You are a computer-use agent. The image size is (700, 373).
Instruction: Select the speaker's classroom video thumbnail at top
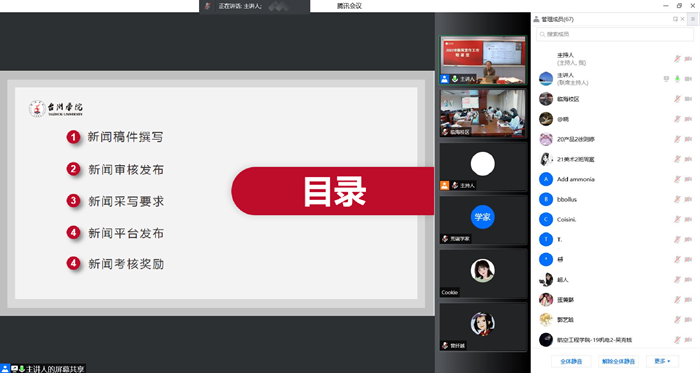483,60
